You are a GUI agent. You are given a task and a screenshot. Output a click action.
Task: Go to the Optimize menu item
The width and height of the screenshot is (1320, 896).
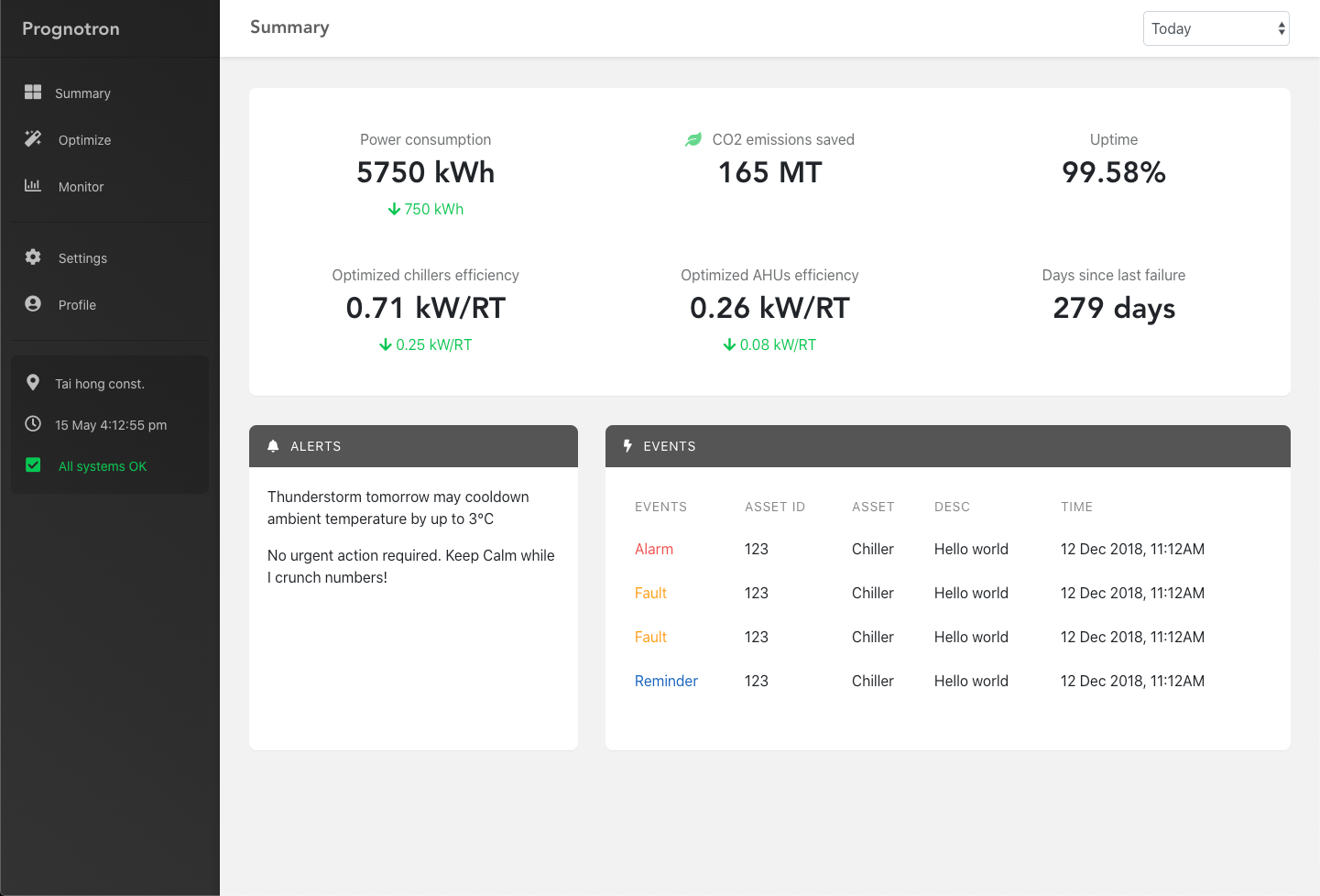point(84,140)
